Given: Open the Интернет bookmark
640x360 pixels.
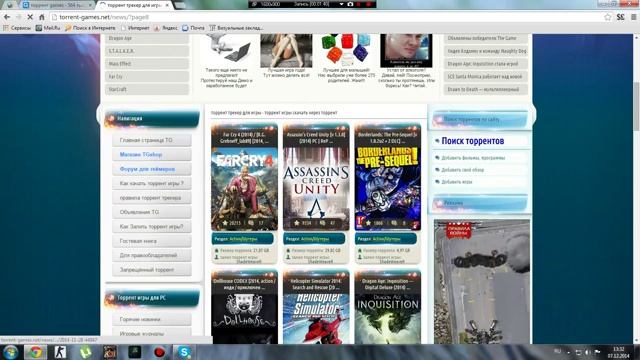Looking at the screenshot, I should [135, 28].
